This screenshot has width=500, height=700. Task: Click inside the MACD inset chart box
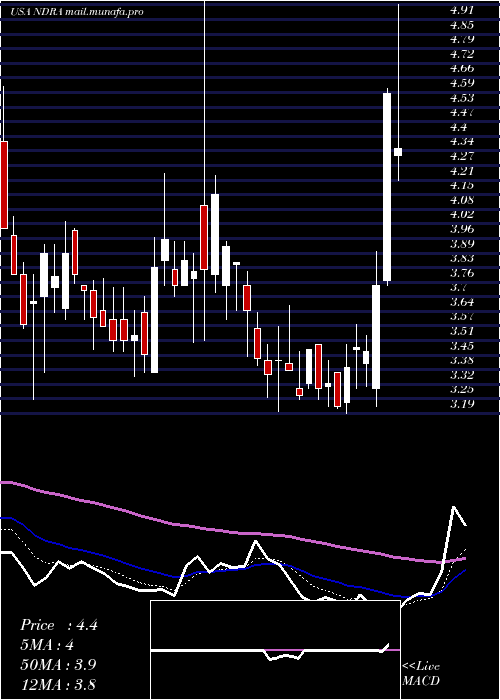coord(275,650)
